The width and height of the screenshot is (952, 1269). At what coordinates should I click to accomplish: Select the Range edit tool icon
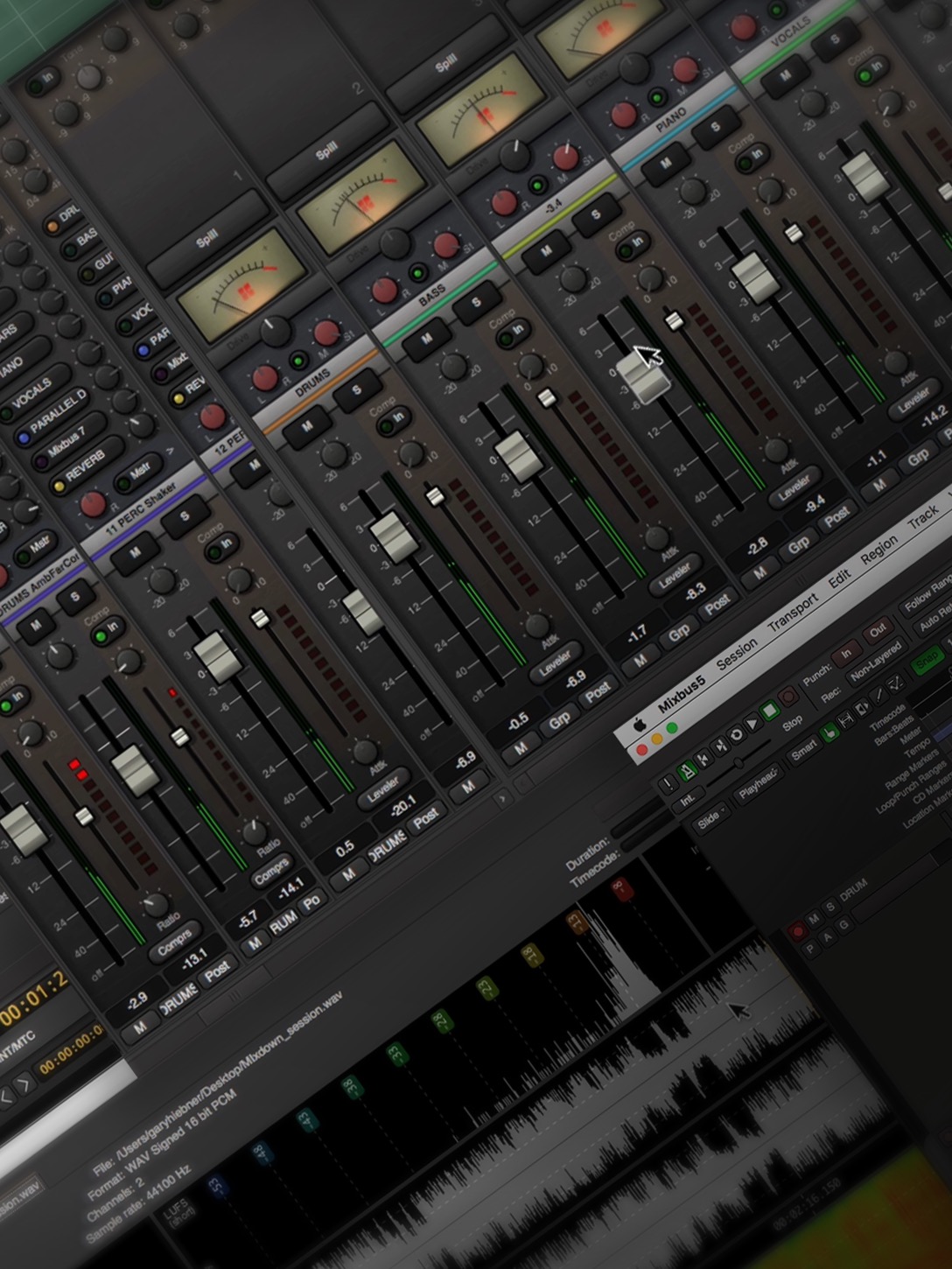(847, 723)
